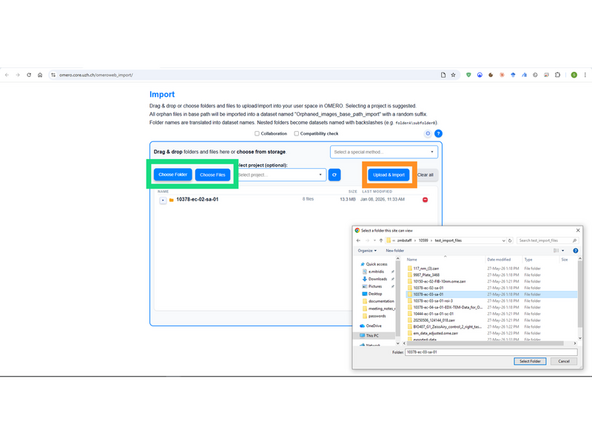Viewport: 592px width, 444px height.
Task: Open the 'Select a special method' dropdown
Action: point(384,152)
